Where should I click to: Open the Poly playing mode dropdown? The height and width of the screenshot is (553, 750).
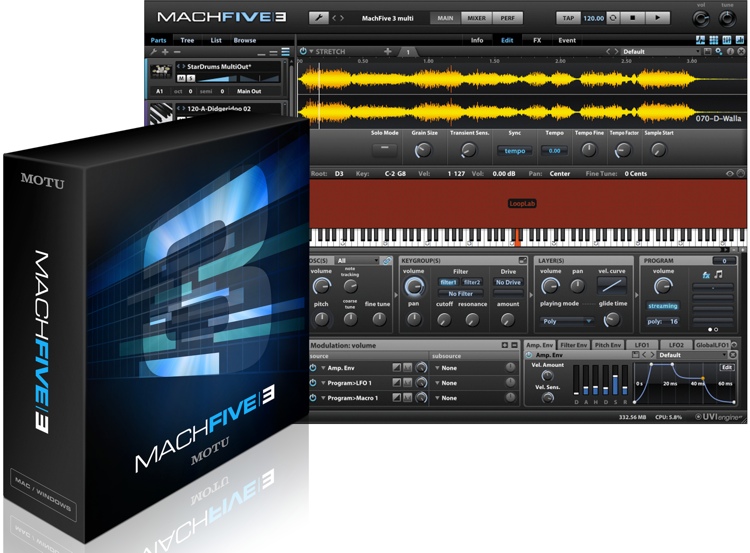tap(567, 321)
